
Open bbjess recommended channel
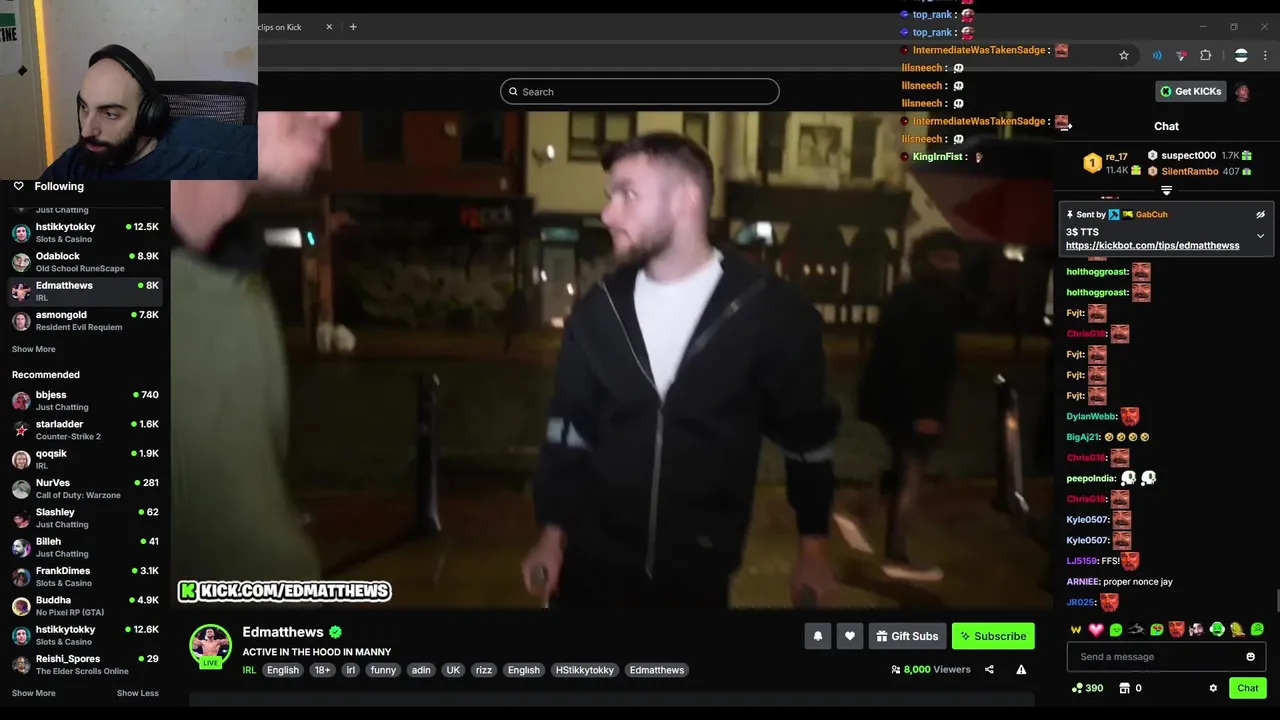[85, 400]
